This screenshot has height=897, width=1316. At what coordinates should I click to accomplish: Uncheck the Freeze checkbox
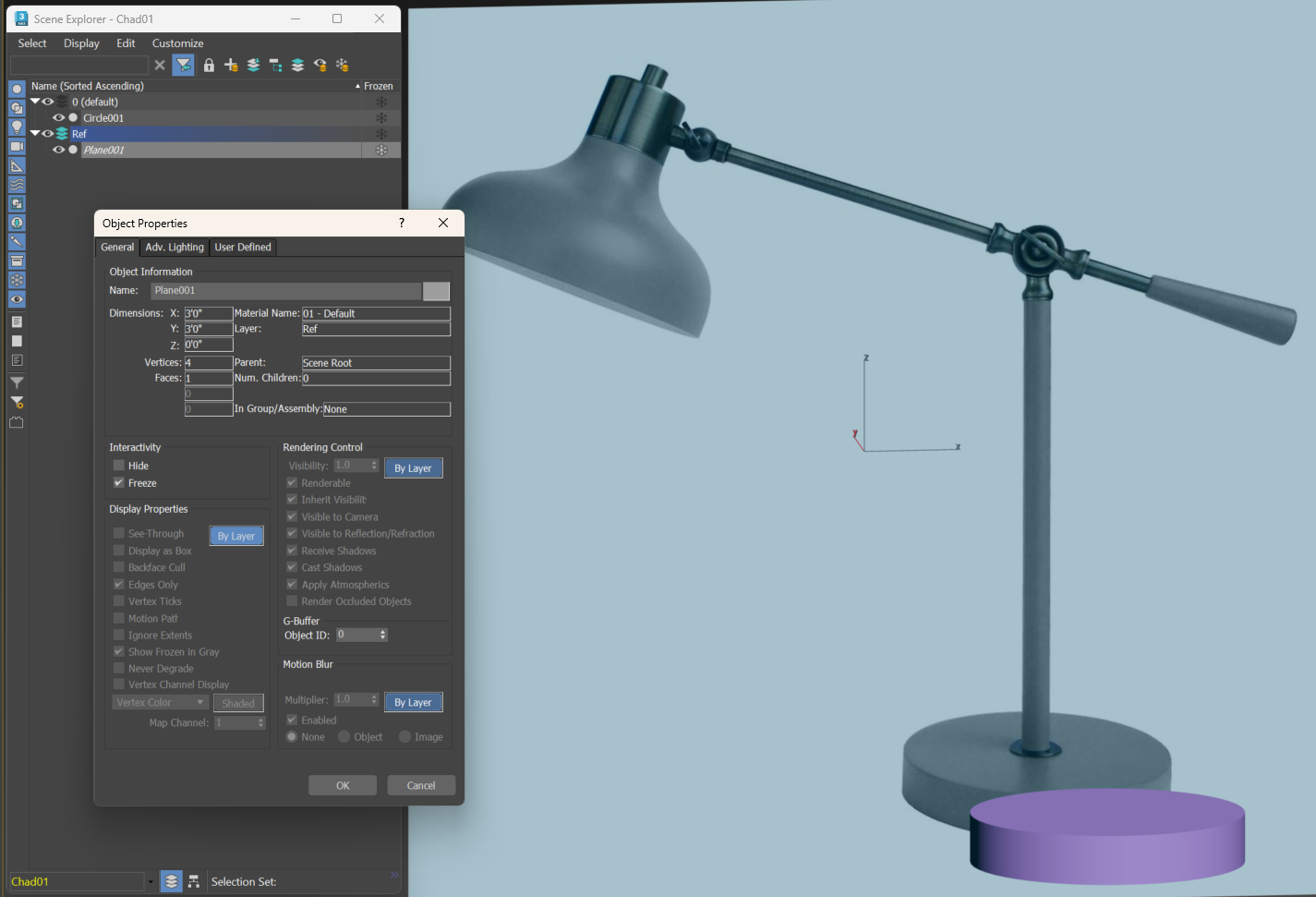tap(118, 482)
